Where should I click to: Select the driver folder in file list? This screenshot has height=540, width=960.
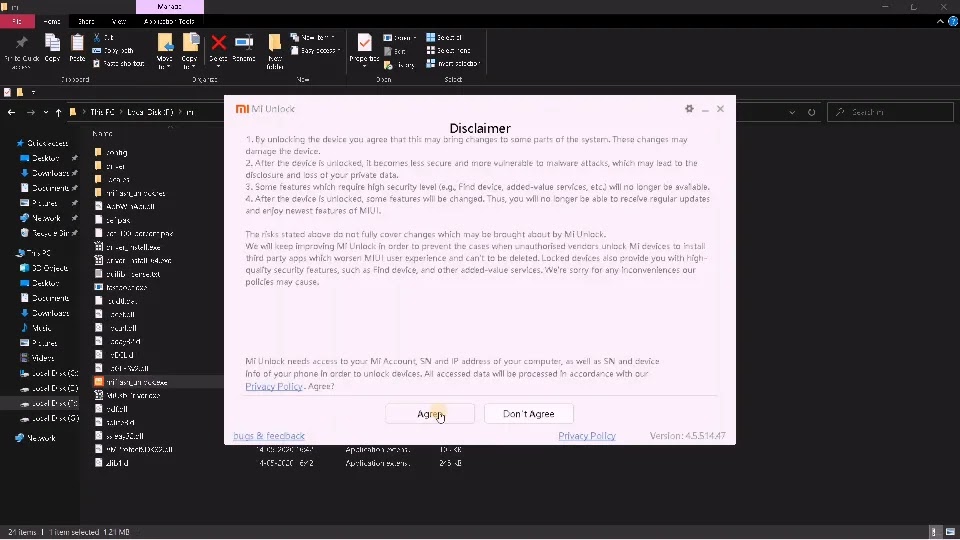pyautogui.click(x=111, y=166)
